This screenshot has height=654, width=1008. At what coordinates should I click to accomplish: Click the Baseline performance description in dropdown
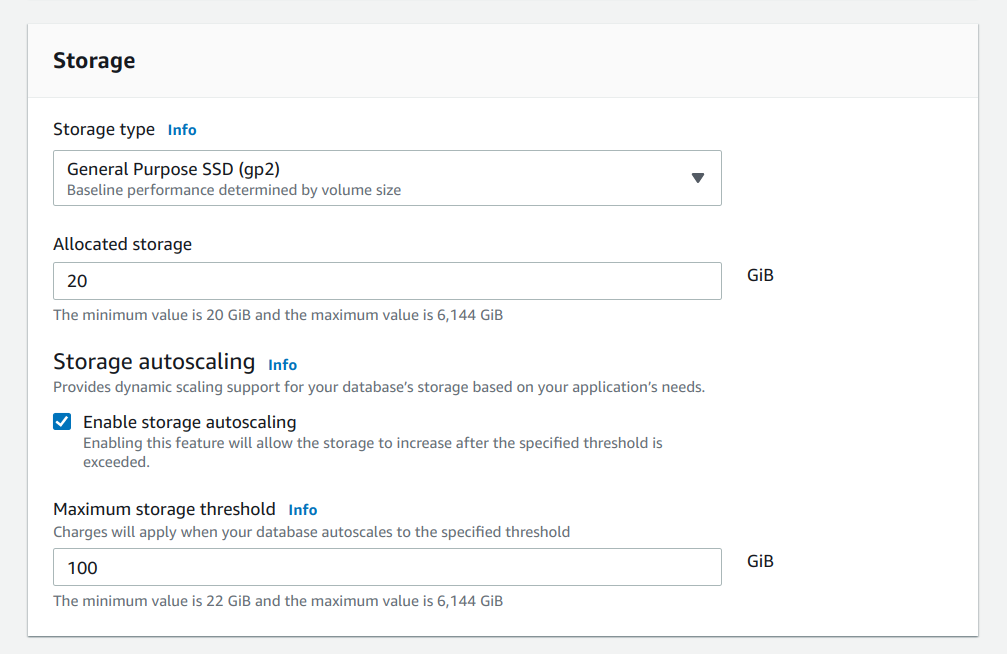coord(234,190)
